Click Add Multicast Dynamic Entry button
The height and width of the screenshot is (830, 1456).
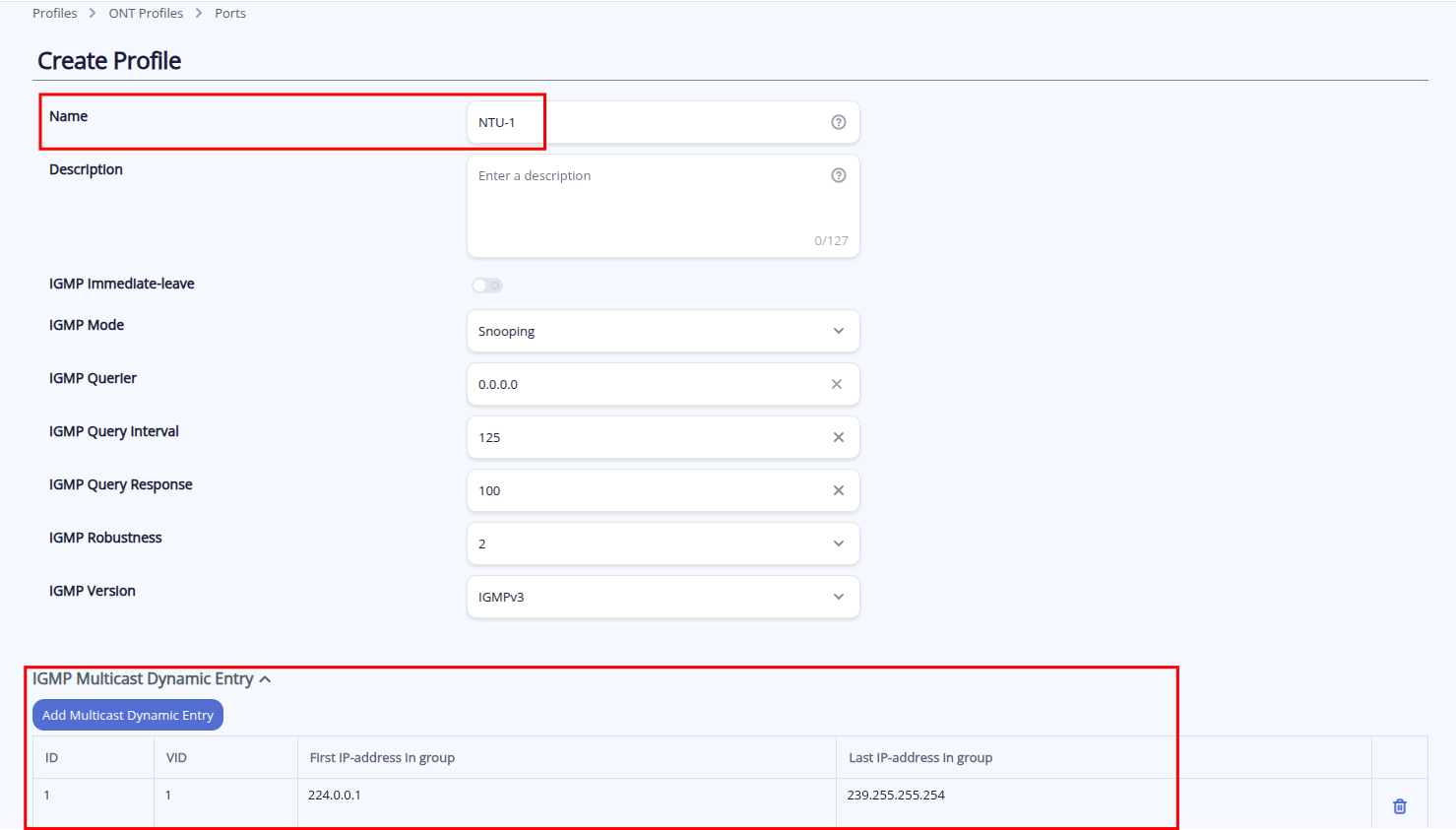coord(128,715)
